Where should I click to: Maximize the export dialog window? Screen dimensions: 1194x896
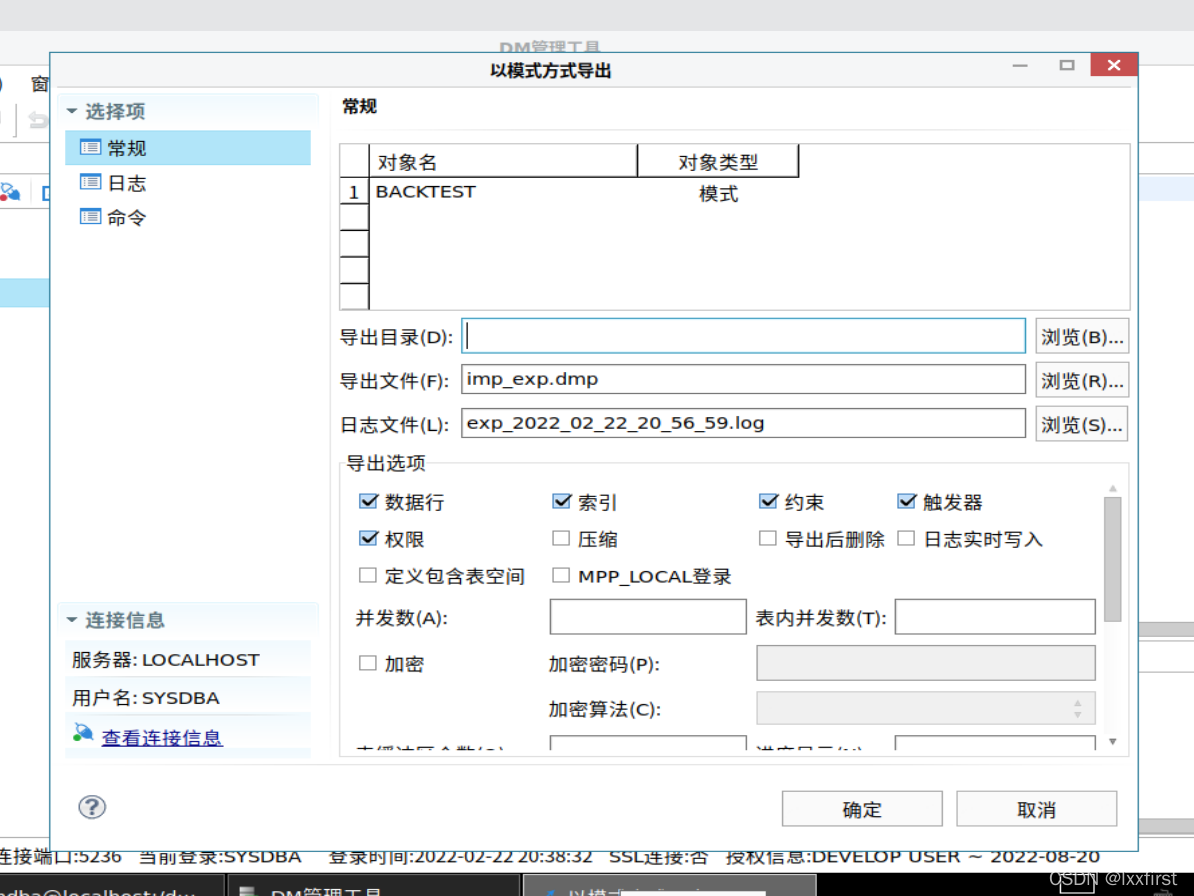tap(1067, 65)
